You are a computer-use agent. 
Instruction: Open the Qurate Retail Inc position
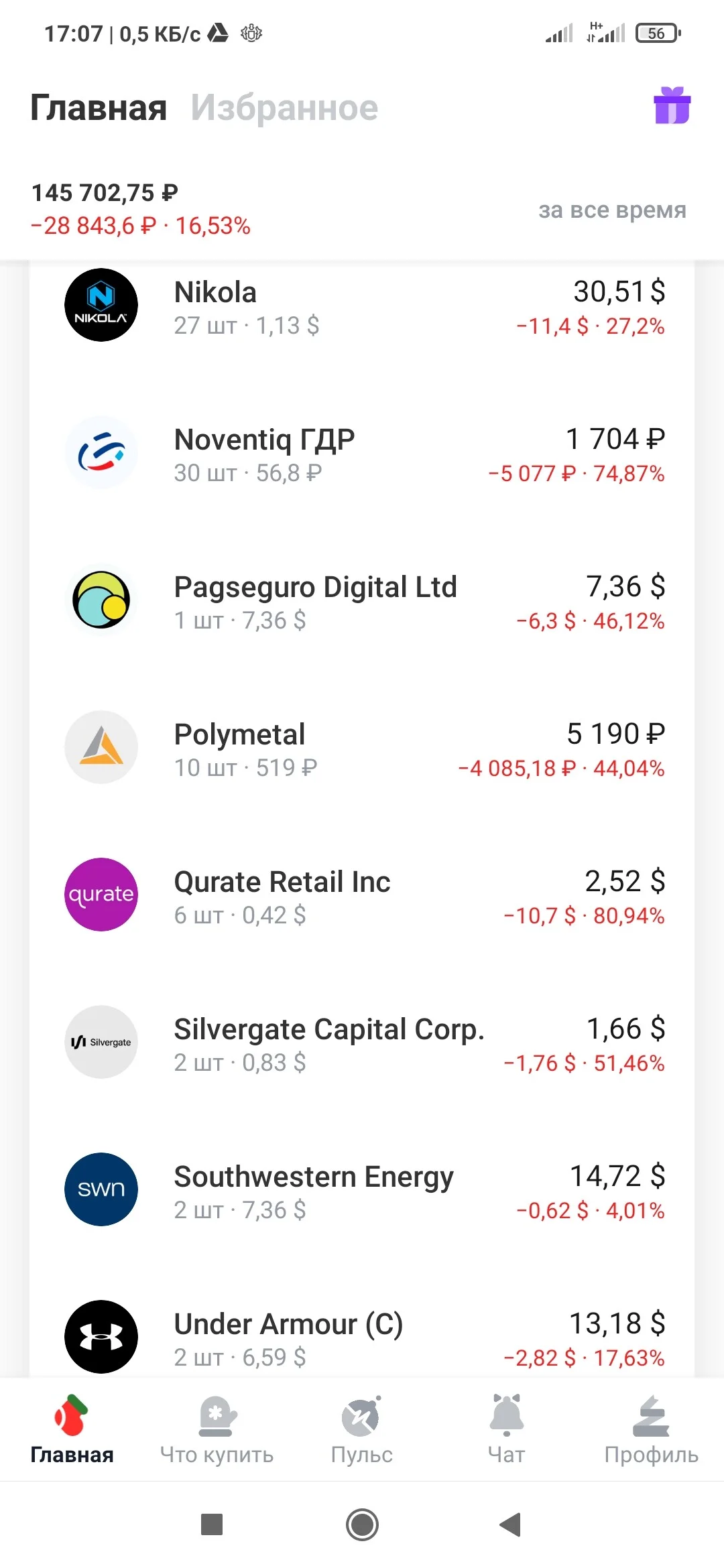click(362, 895)
